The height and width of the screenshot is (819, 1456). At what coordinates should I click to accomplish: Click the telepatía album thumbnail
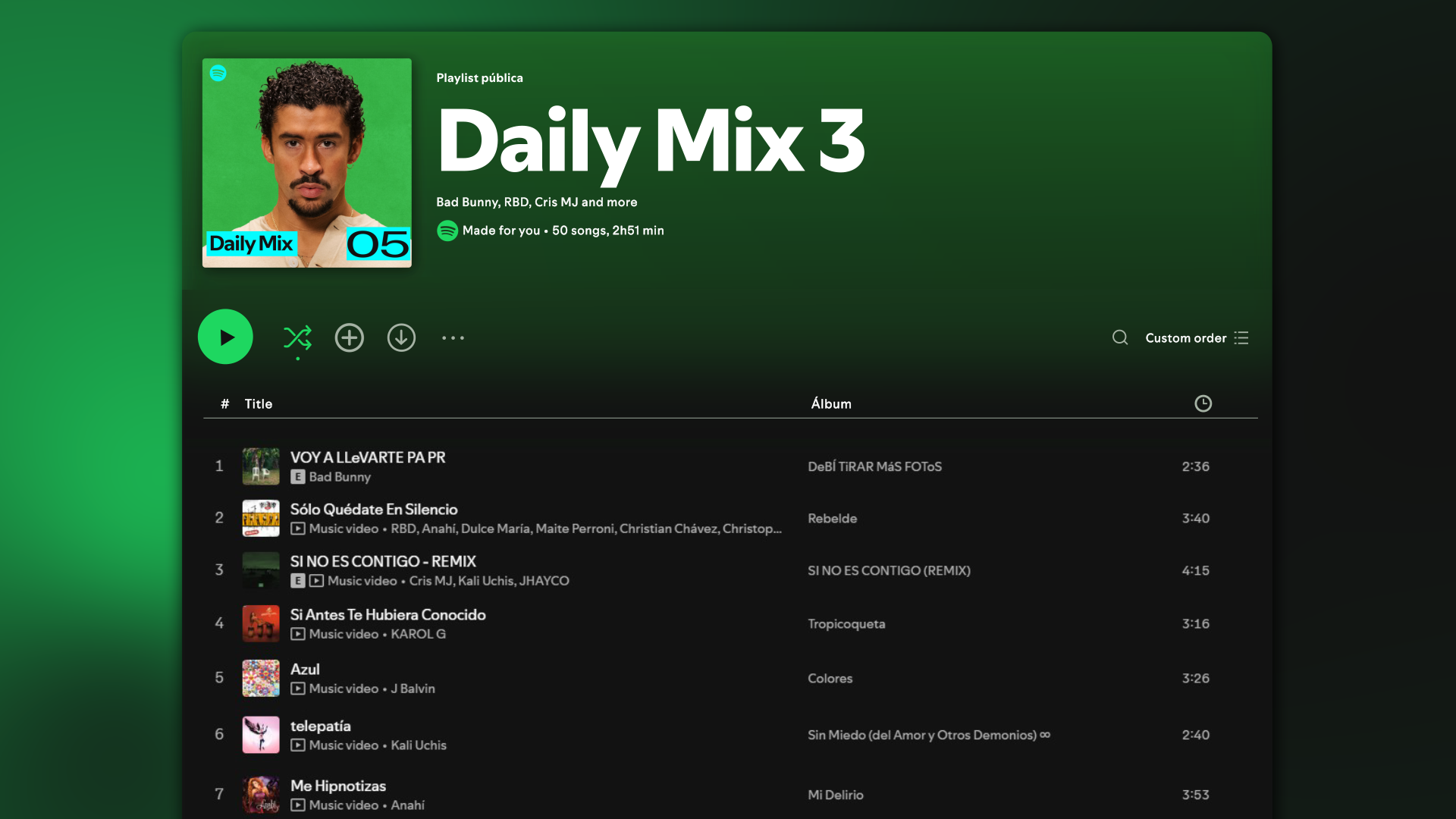[x=261, y=735]
